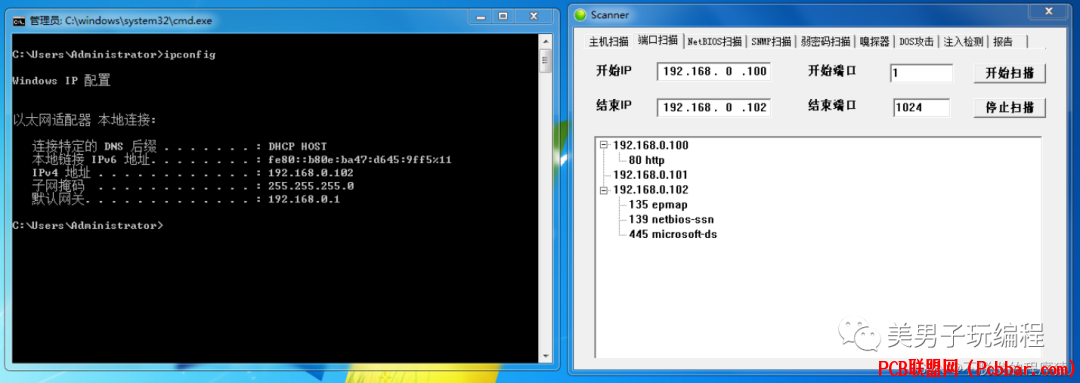
Task: Switch to the 弱密码扫描 tab
Action: click(x=826, y=42)
